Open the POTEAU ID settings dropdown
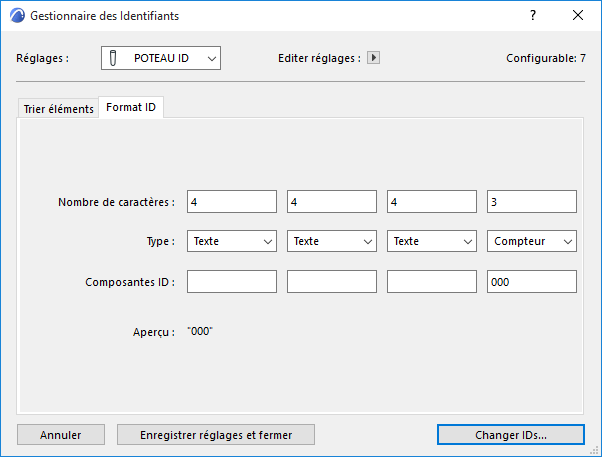Image resolution: width=602 pixels, height=457 pixels. tap(160, 59)
